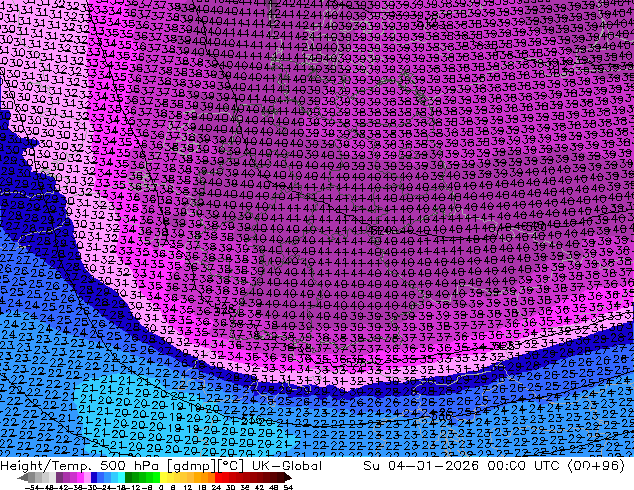This screenshot has height=490, width=634.
Task: Click the "(00+96)" forecast offset text
Action: point(596,466)
